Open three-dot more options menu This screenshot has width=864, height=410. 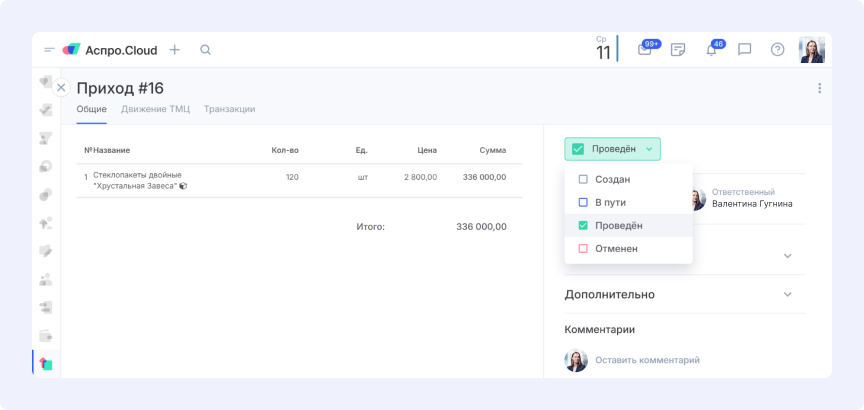pyautogui.click(x=819, y=88)
